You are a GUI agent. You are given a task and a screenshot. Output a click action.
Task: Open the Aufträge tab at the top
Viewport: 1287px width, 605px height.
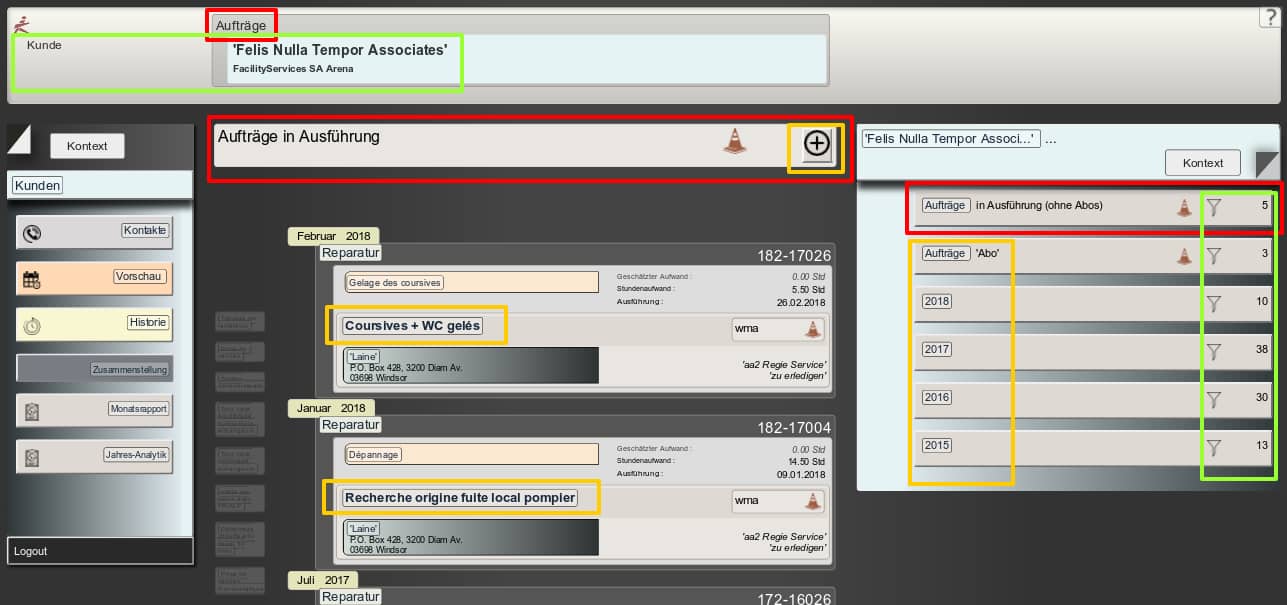coord(241,24)
